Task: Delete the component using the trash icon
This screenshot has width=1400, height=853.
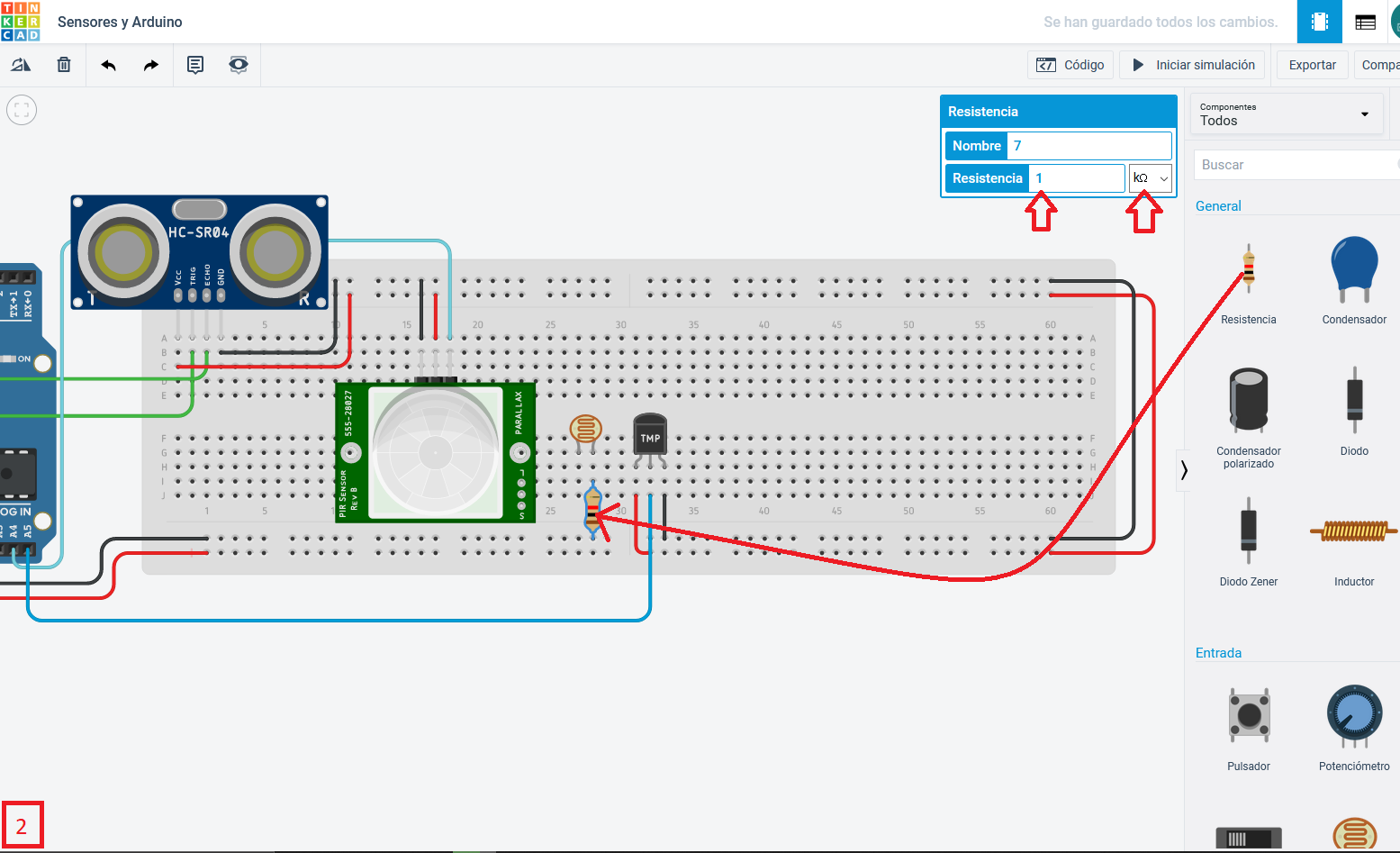Action: pyautogui.click(x=63, y=64)
